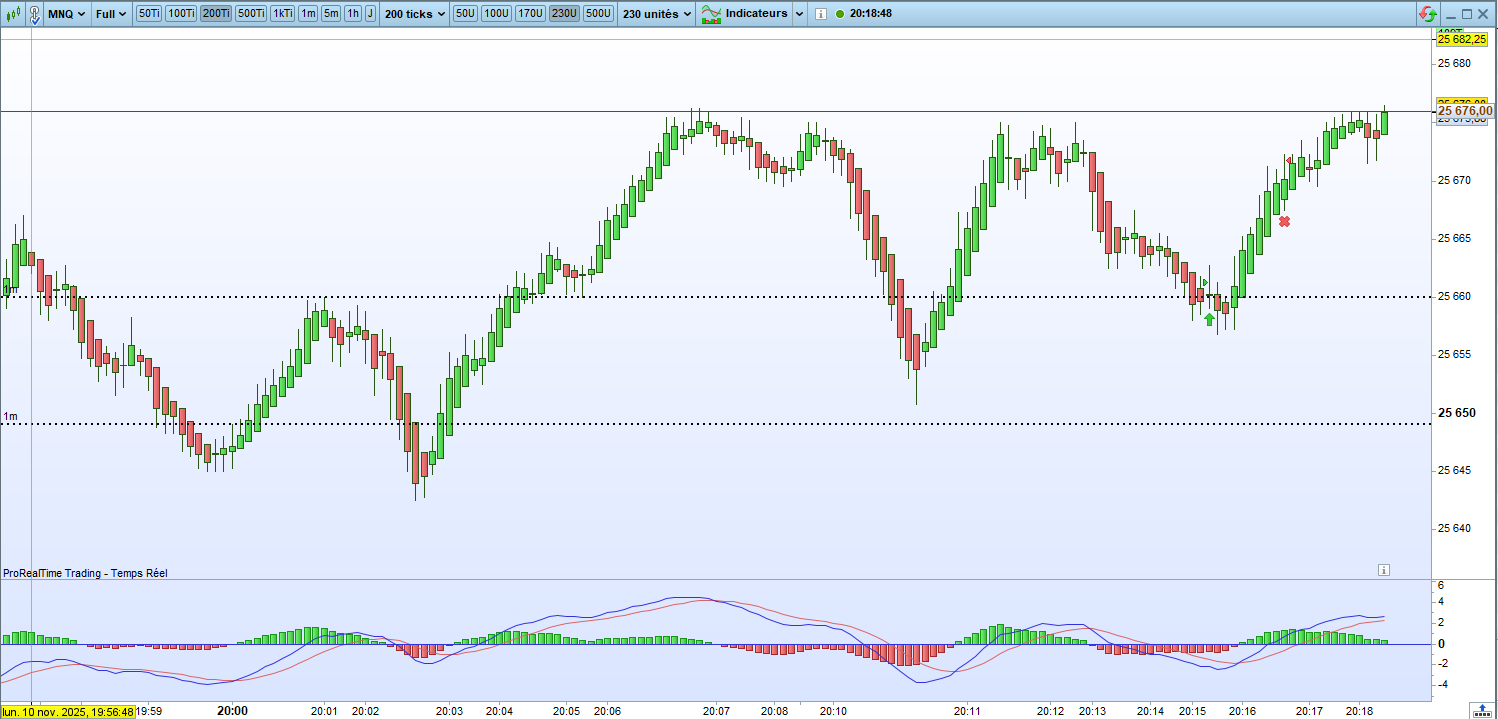Open the 200 ticks timeframe dropdown

pos(415,14)
